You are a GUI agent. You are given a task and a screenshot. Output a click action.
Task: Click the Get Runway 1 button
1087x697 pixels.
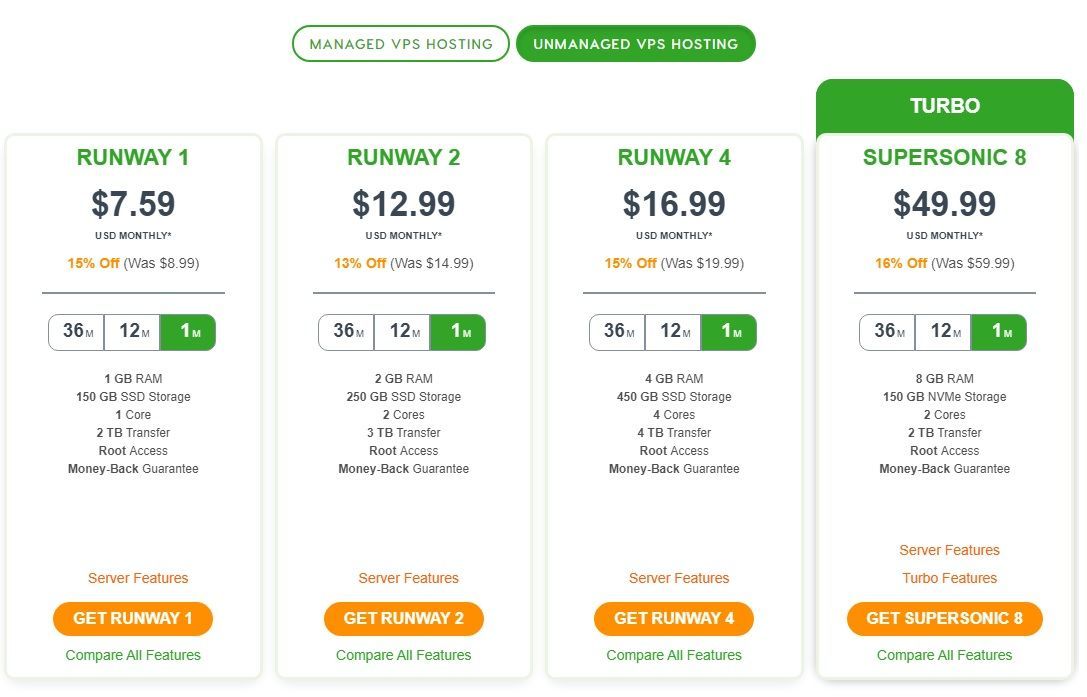[132, 619]
